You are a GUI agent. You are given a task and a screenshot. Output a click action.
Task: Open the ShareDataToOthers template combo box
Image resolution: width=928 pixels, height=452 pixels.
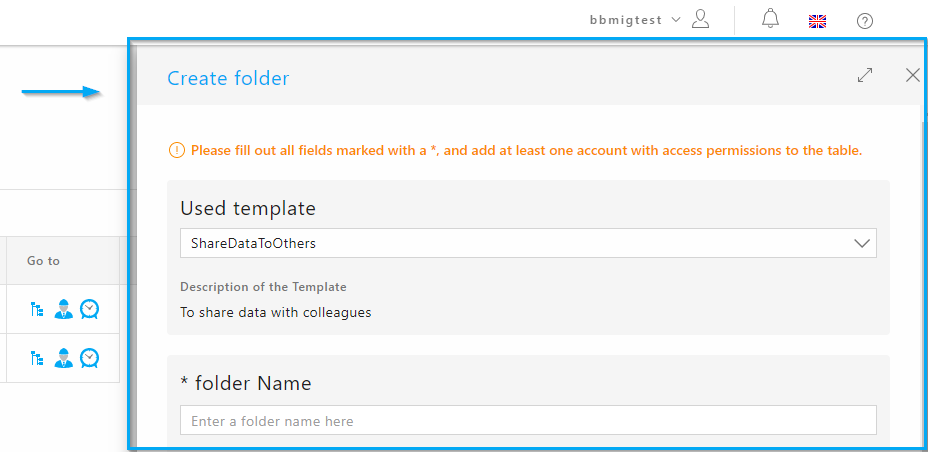point(528,243)
